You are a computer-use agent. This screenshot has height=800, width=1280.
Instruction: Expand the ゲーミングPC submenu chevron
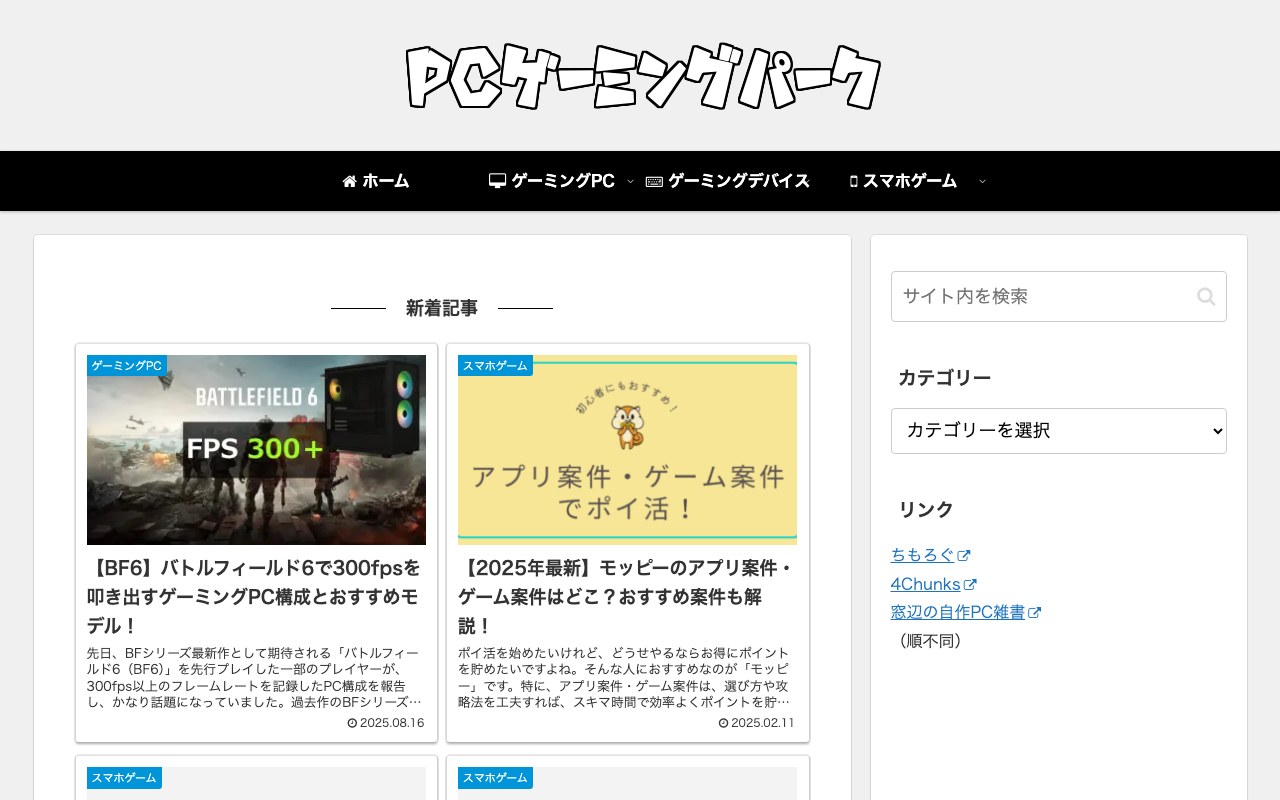pos(630,181)
